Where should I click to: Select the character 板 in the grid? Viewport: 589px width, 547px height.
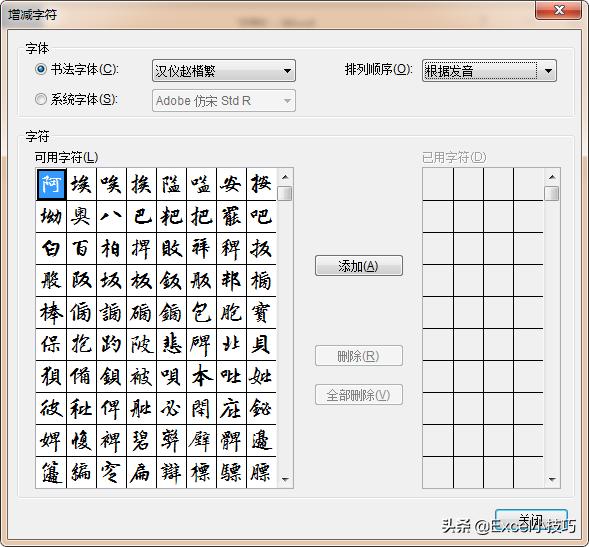click(141, 280)
